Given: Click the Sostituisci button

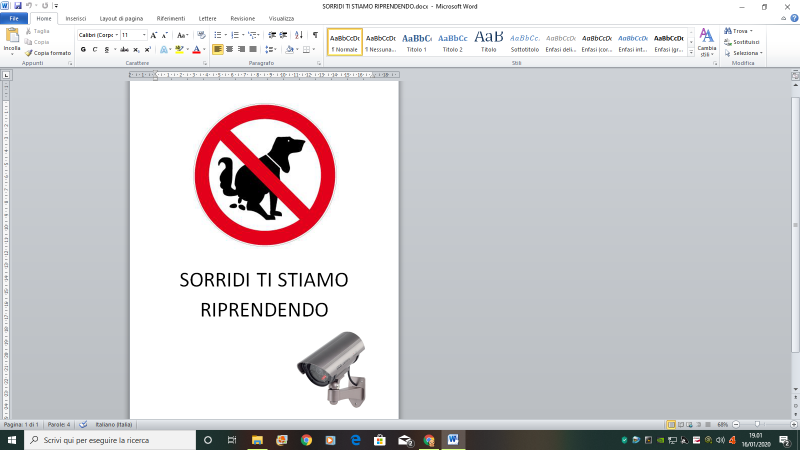Looking at the screenshot, I should point(745,42).
